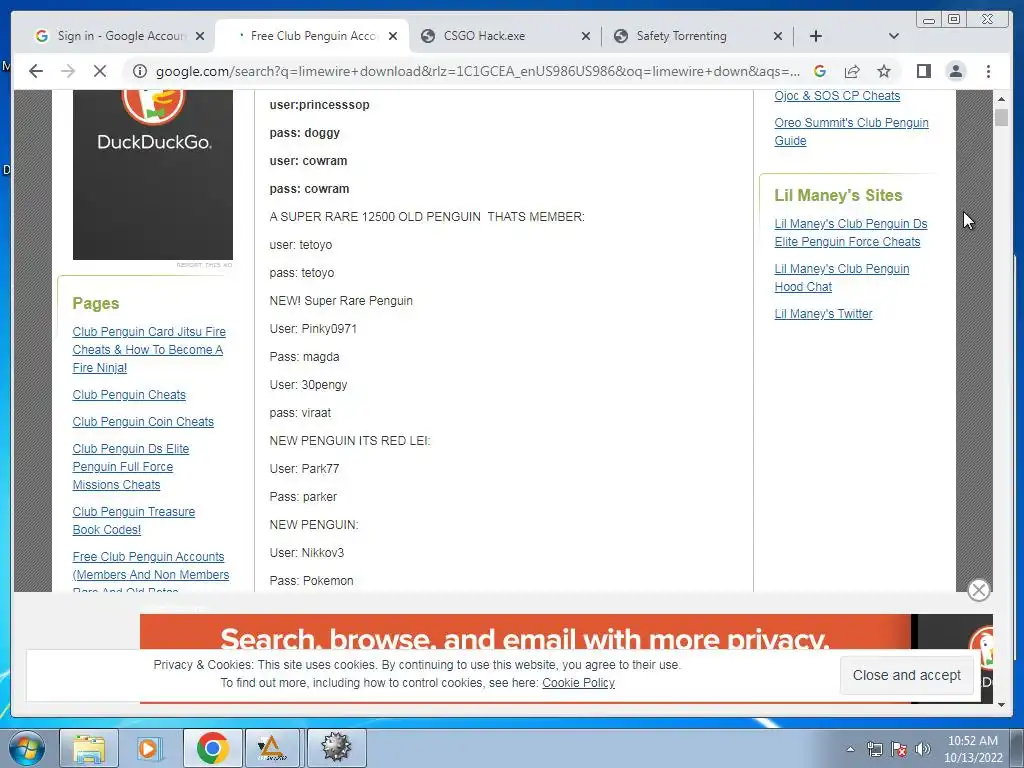Open the Cookie Policy link
The image size is (1024, 768).
click(579, 682)
